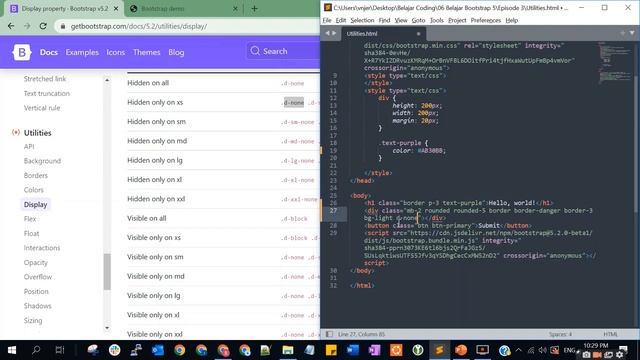Open the Find menu
The height and width of the screenshot is (360, 640).
click(x=384, y=20)
